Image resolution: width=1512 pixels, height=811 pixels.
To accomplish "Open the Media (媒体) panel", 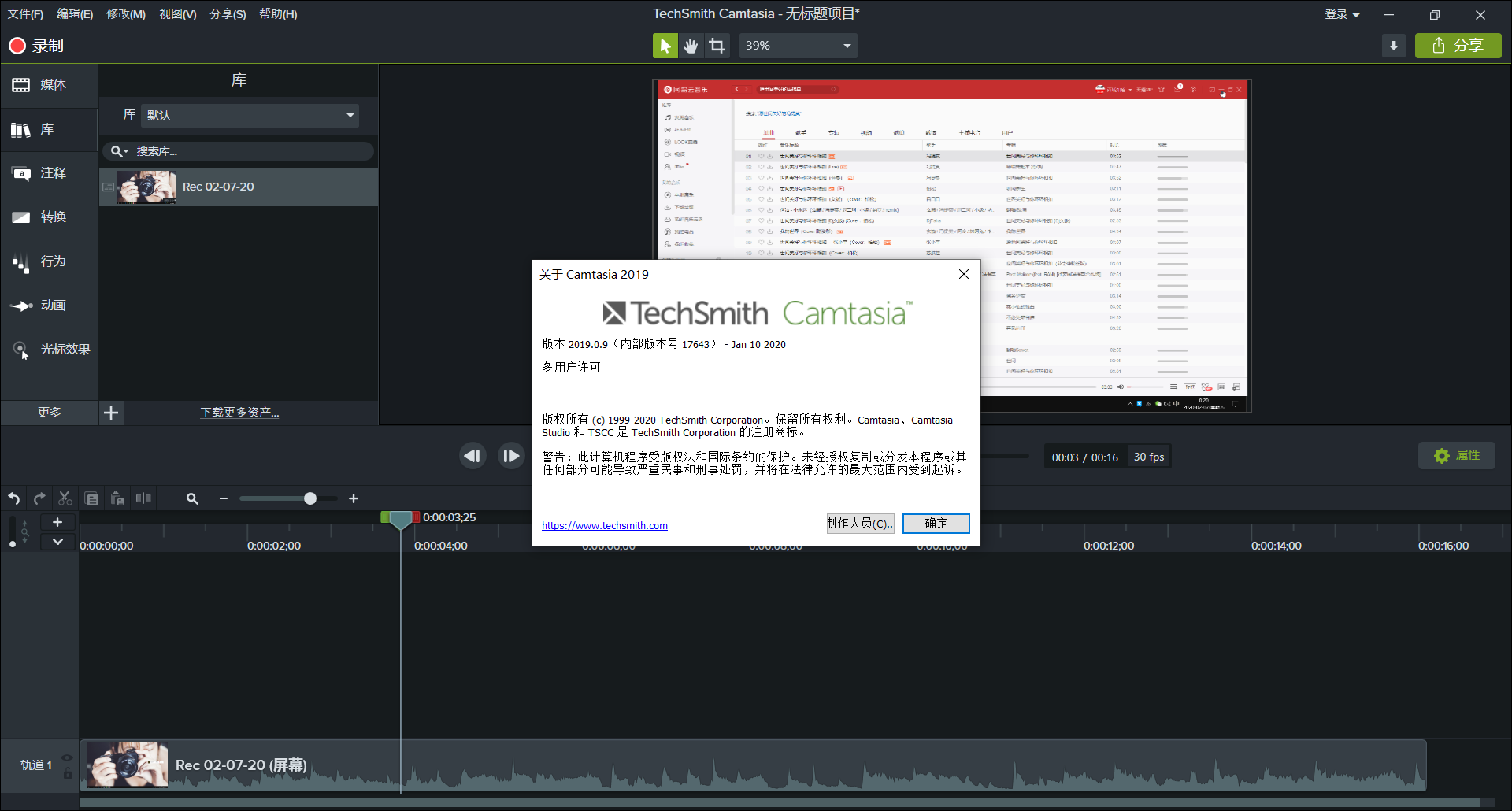I will (x=49, y=85).
